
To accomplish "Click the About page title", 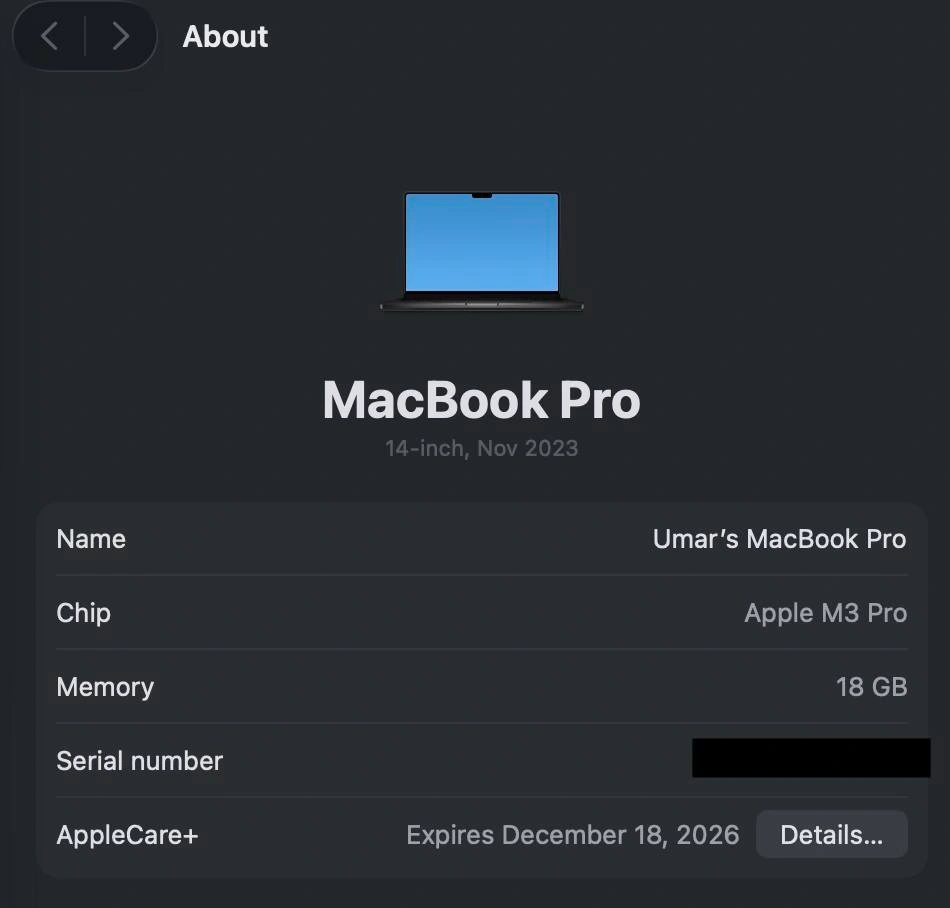I will pyautogui.click(x=225, y=37).
